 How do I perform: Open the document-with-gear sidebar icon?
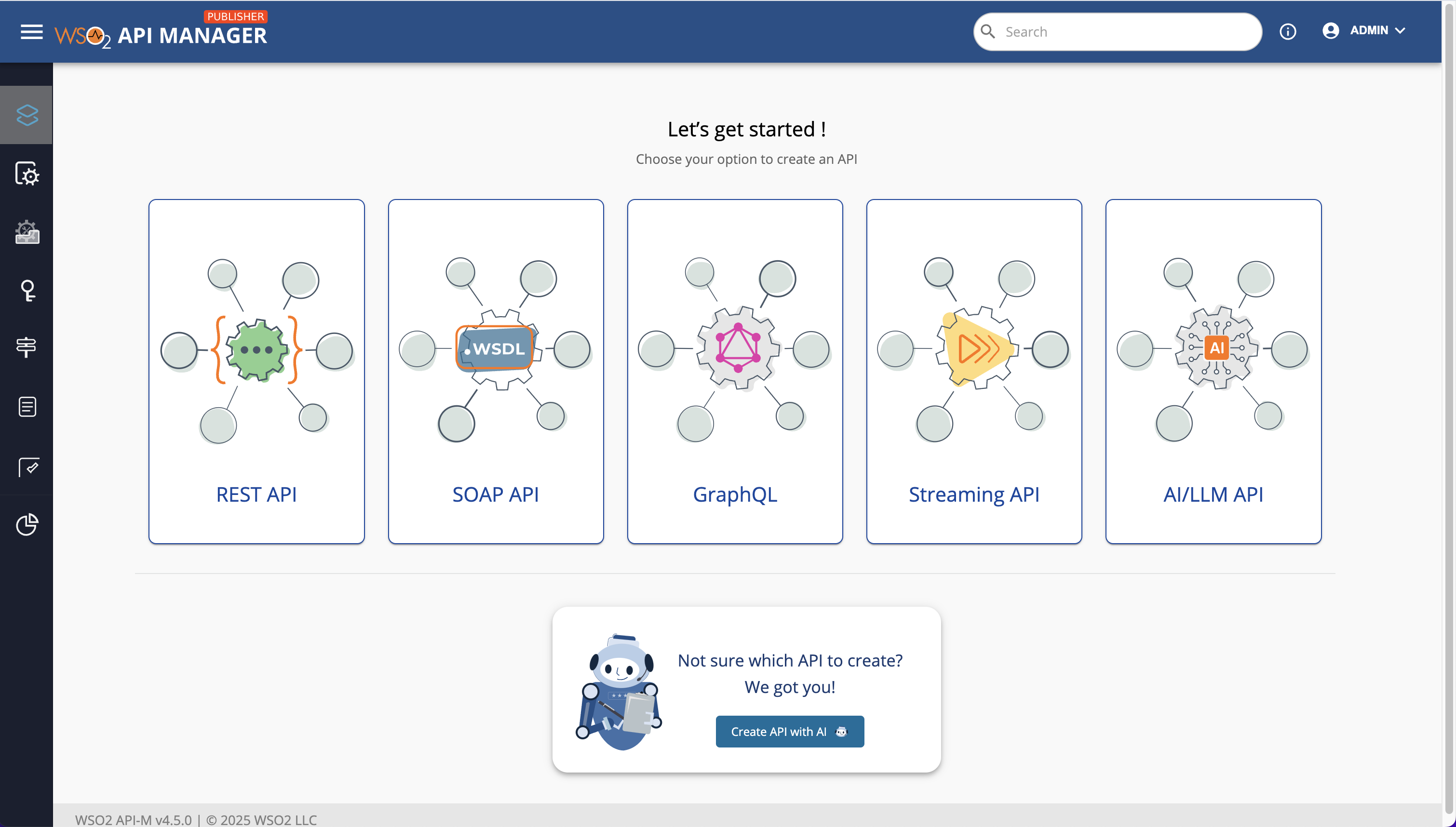pos(27,174)
